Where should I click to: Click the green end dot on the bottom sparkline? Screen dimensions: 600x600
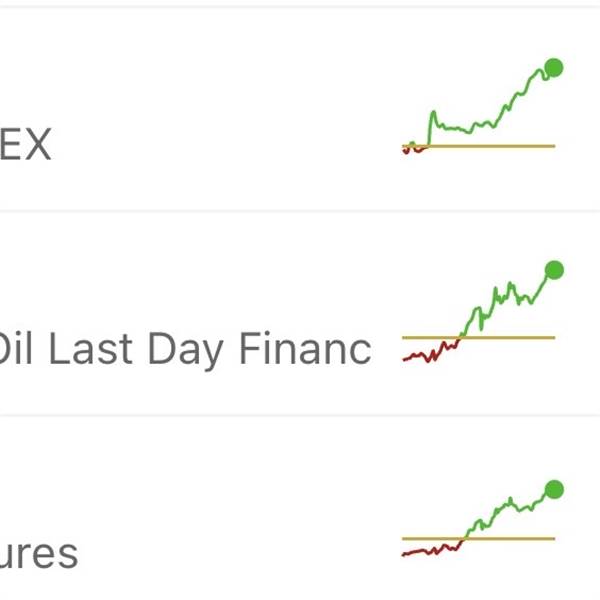point(553,489)
